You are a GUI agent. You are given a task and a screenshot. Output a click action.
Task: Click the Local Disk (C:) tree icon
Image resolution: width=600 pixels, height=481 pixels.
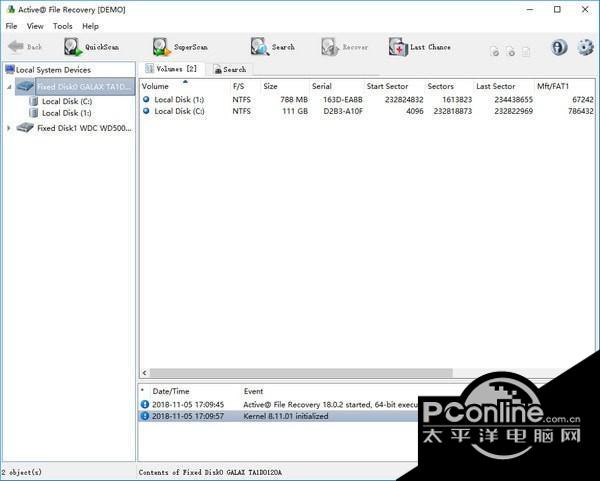tap(34, 101)
